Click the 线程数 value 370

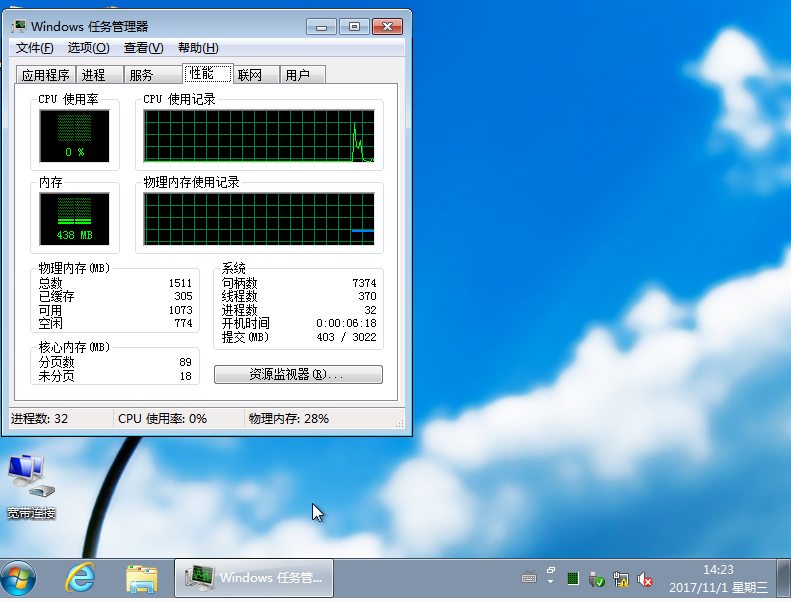click(367, 296)
